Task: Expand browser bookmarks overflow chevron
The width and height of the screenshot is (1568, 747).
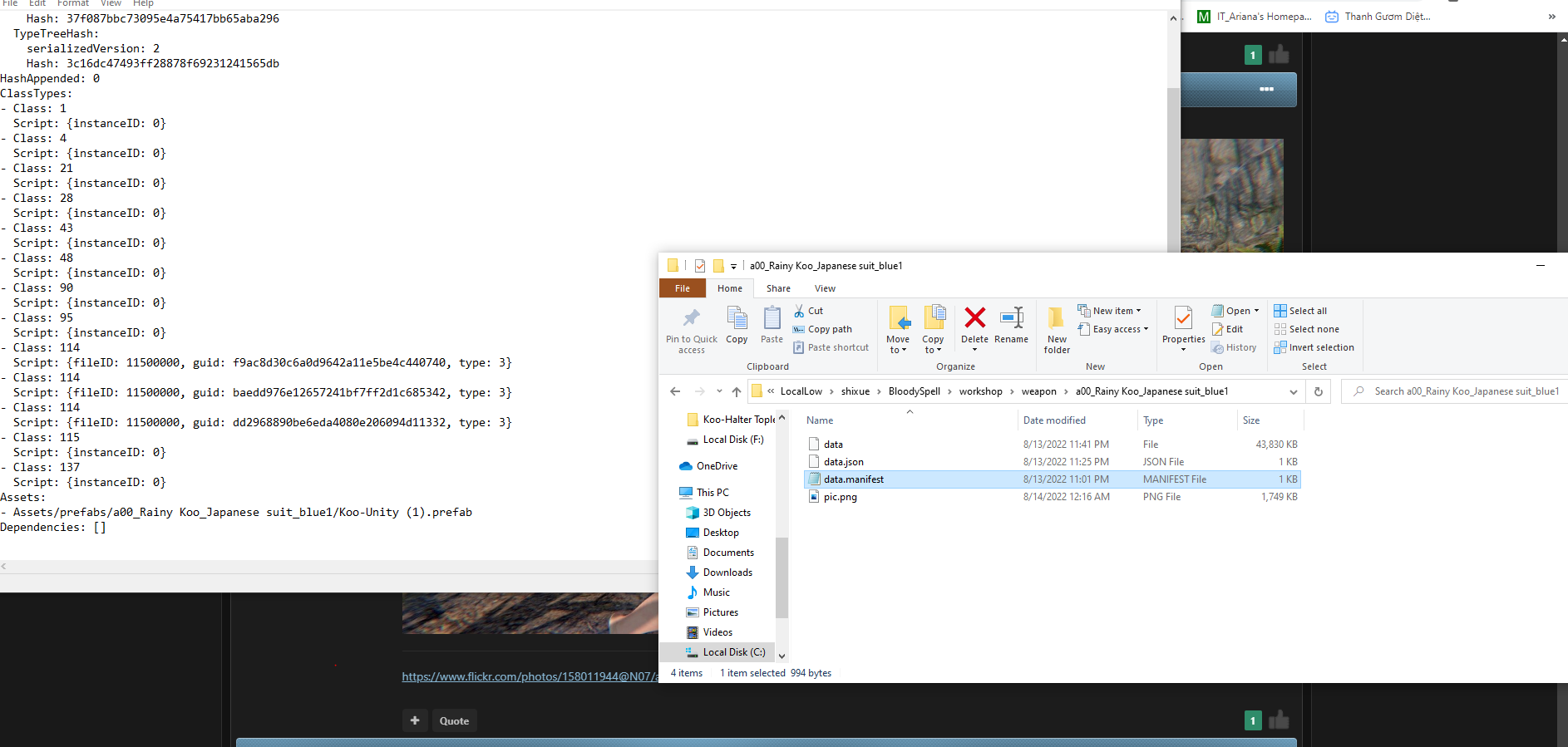Action: pyautogui.click(x=1551, y=17)
